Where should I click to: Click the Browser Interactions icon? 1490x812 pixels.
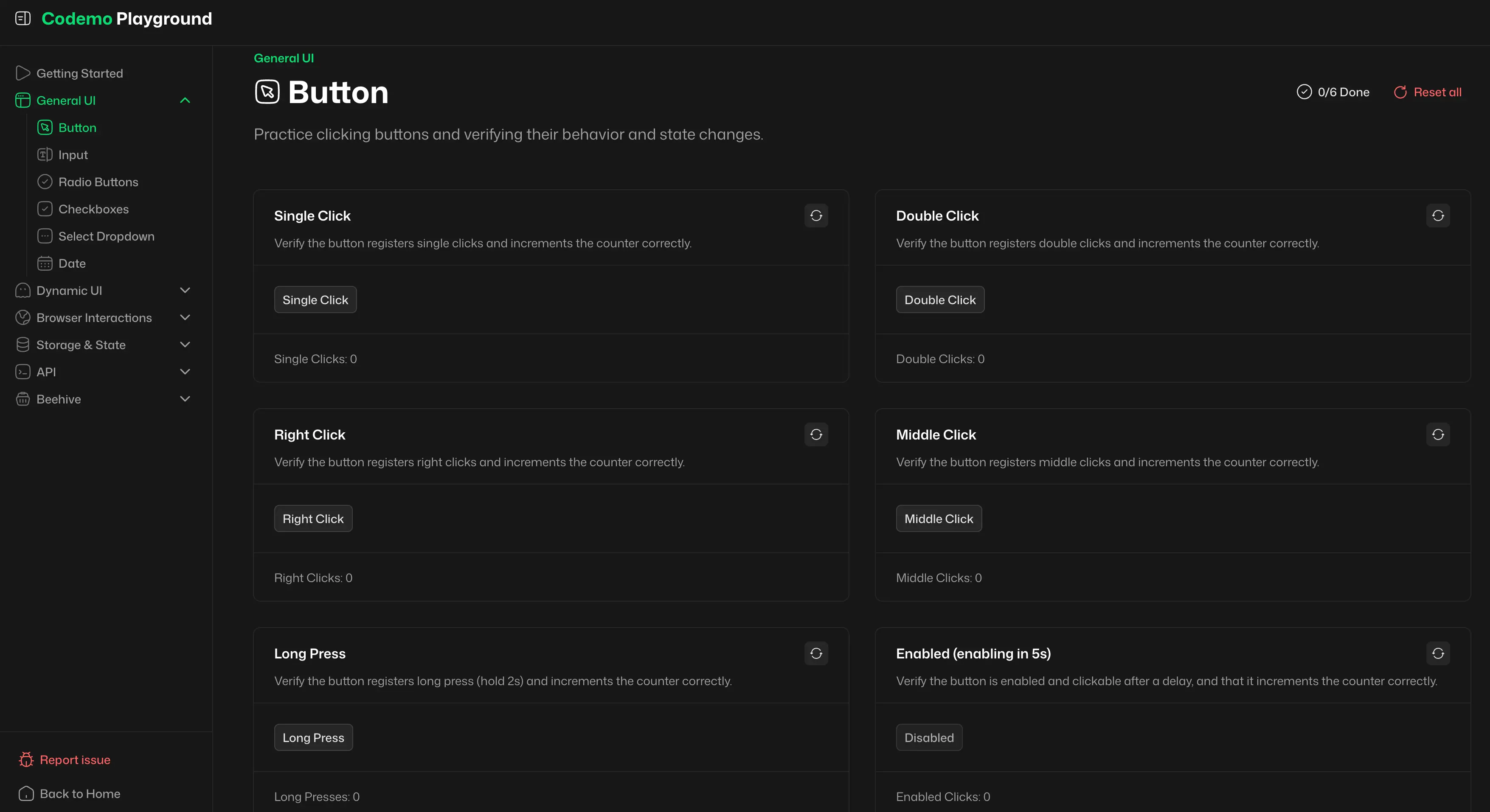click(22, 318)
